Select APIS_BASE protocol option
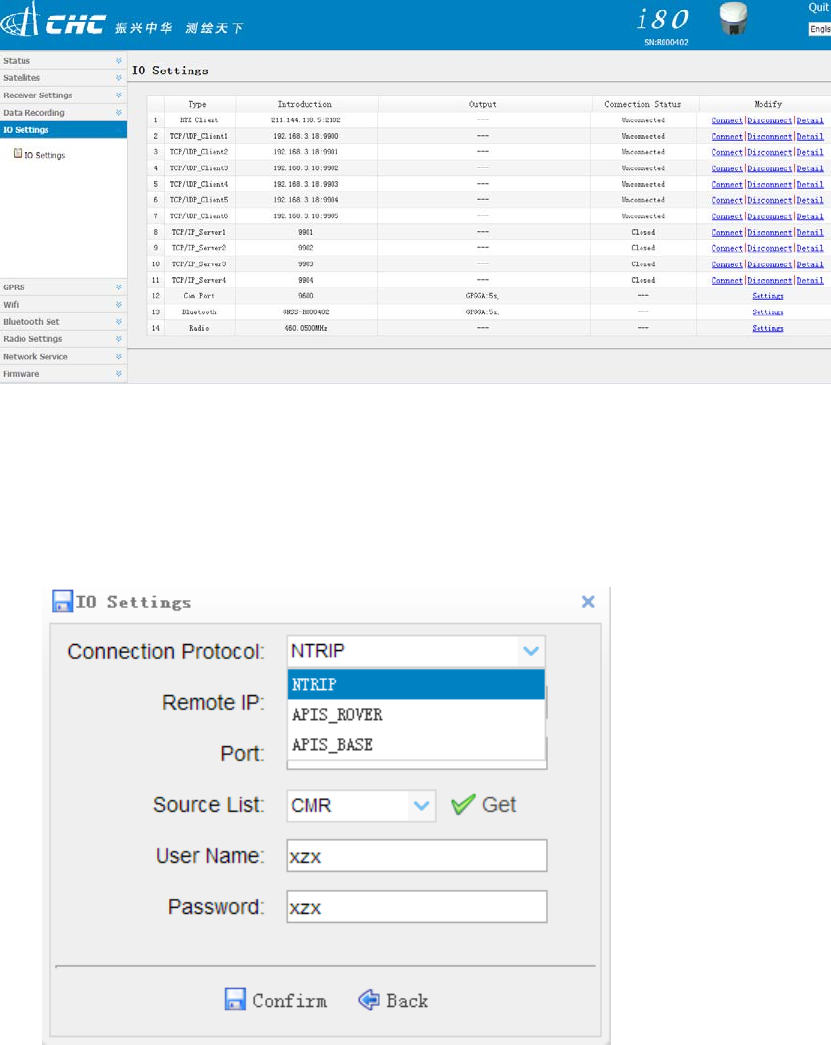This screenshot has width=831, height=1045. pos(416,744)
